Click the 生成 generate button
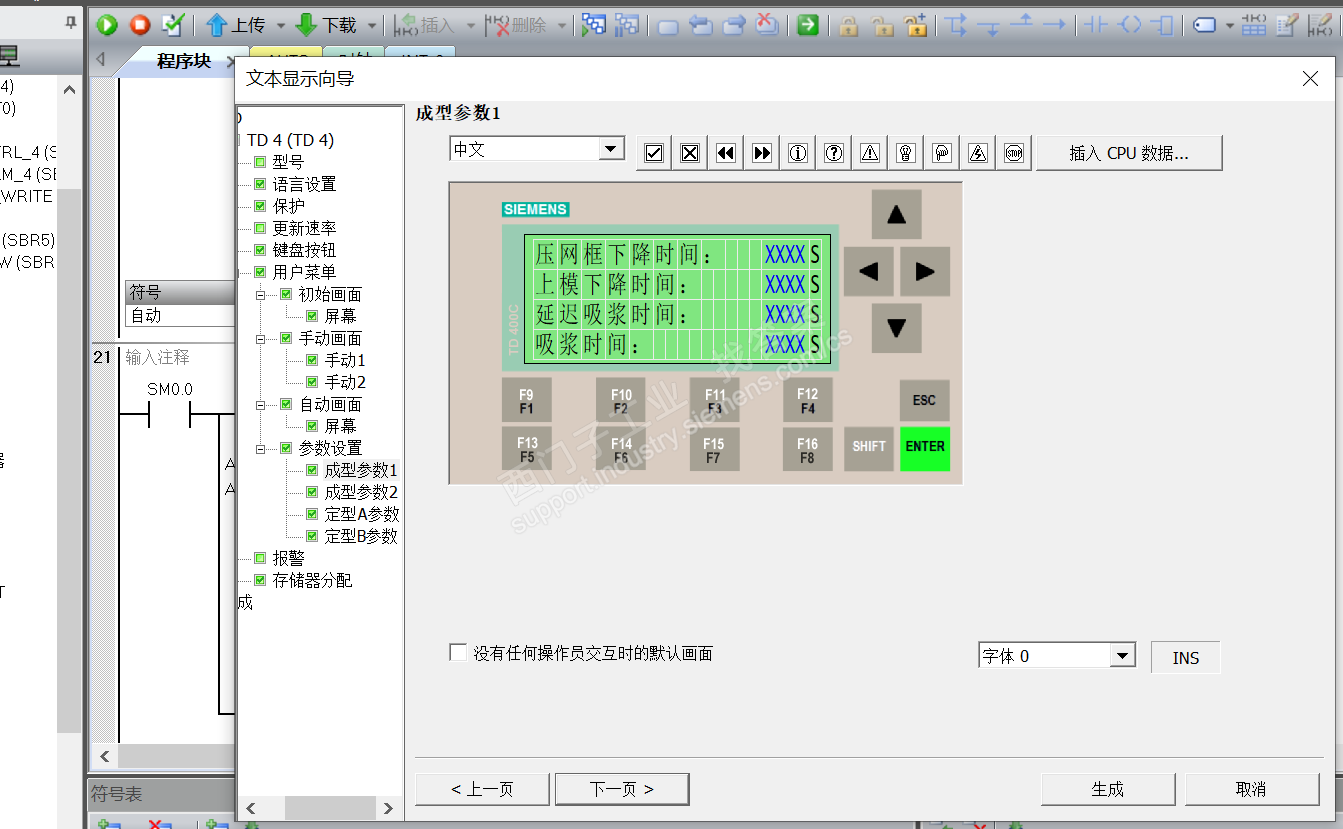The height and width of the screenshot is (829, 1343). (x=1108, y=789)
